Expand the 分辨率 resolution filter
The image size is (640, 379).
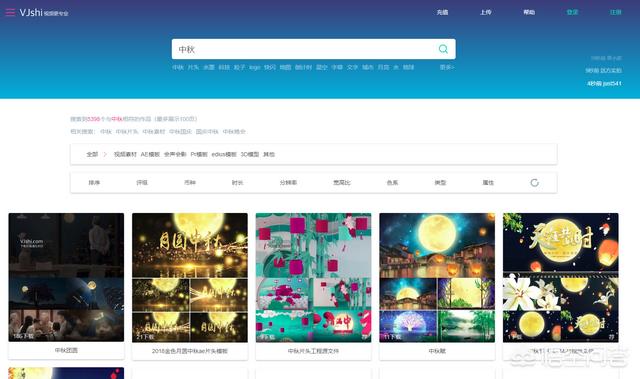(x=288, y=182)
